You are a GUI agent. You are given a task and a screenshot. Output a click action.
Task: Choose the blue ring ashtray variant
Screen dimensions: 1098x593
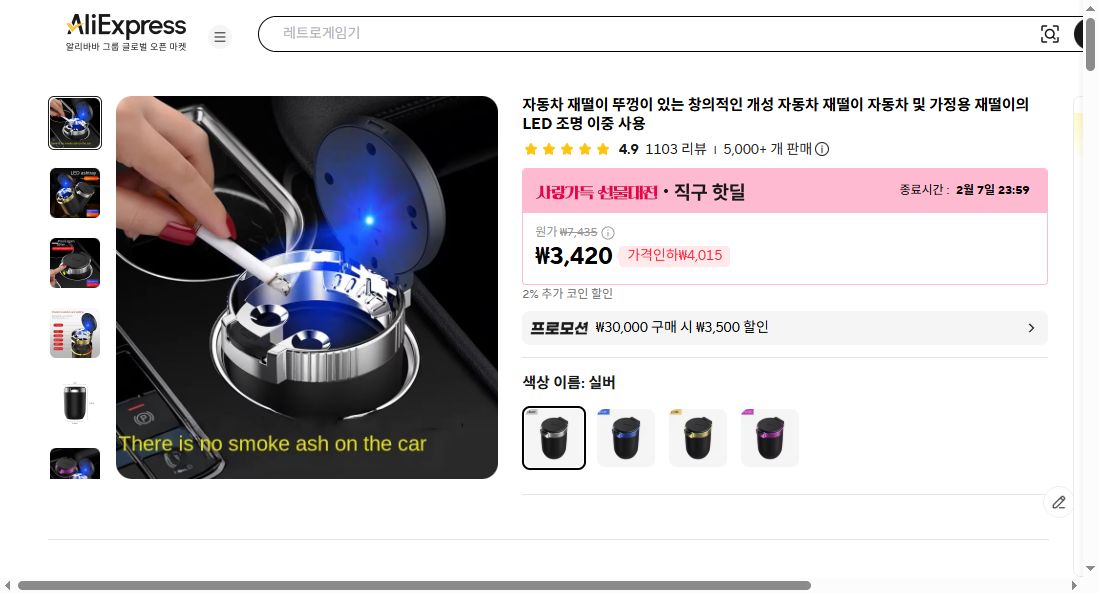coord(626,438)
